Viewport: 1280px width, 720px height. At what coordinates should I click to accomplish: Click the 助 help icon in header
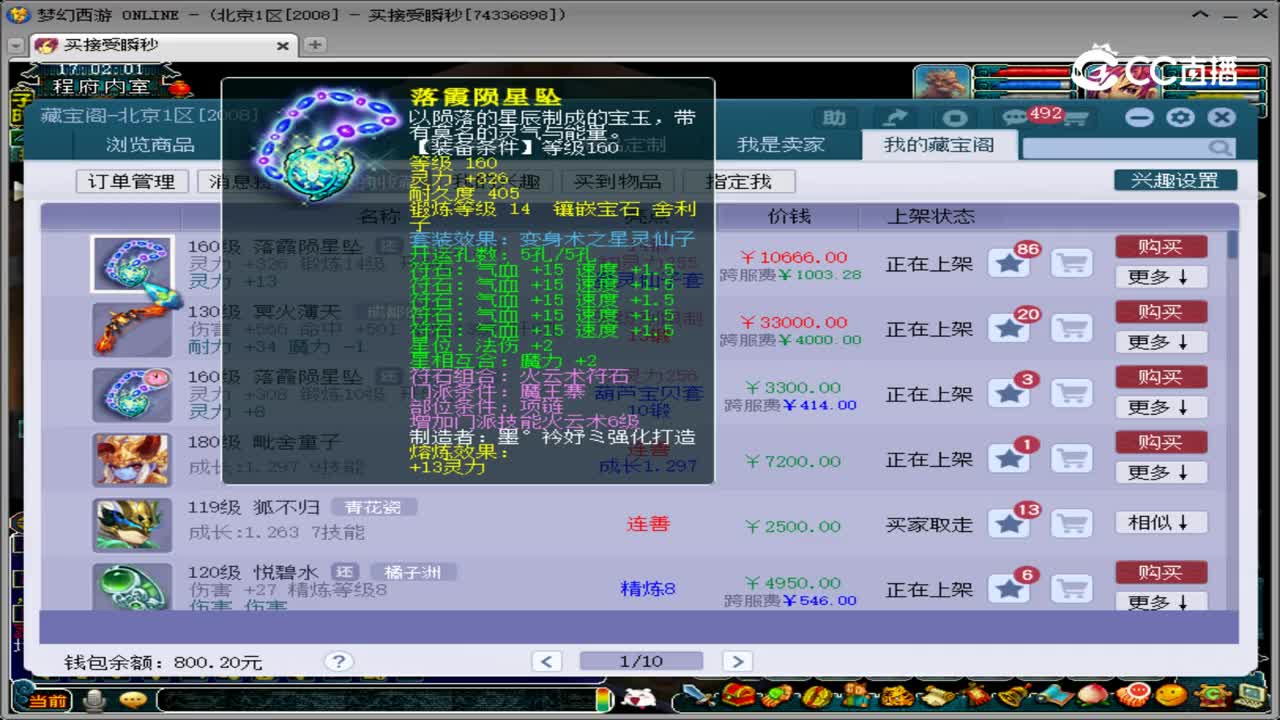pos(834,118)
